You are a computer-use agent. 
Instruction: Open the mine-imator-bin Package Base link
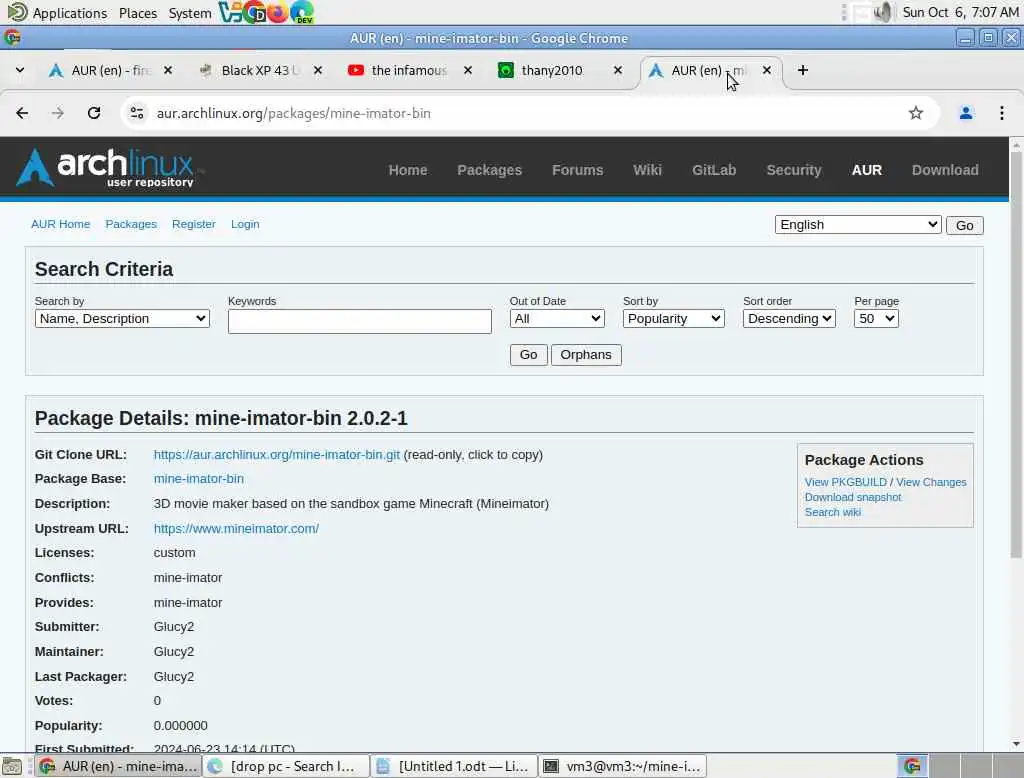[199, 479]
